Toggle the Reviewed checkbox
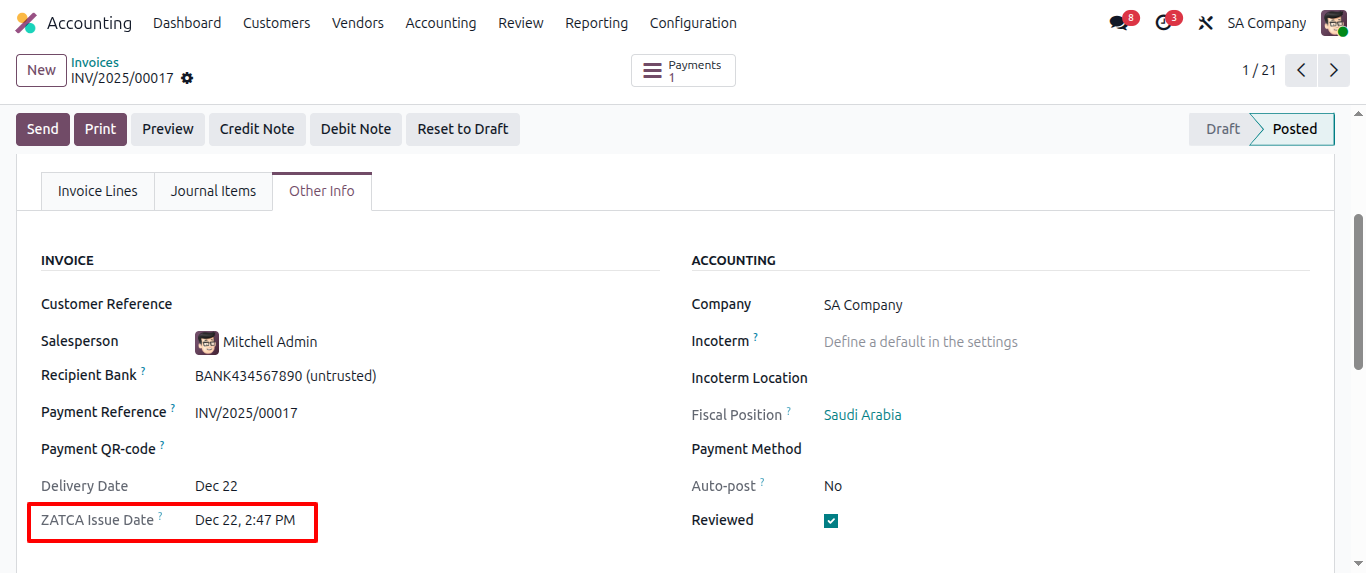 831,521
